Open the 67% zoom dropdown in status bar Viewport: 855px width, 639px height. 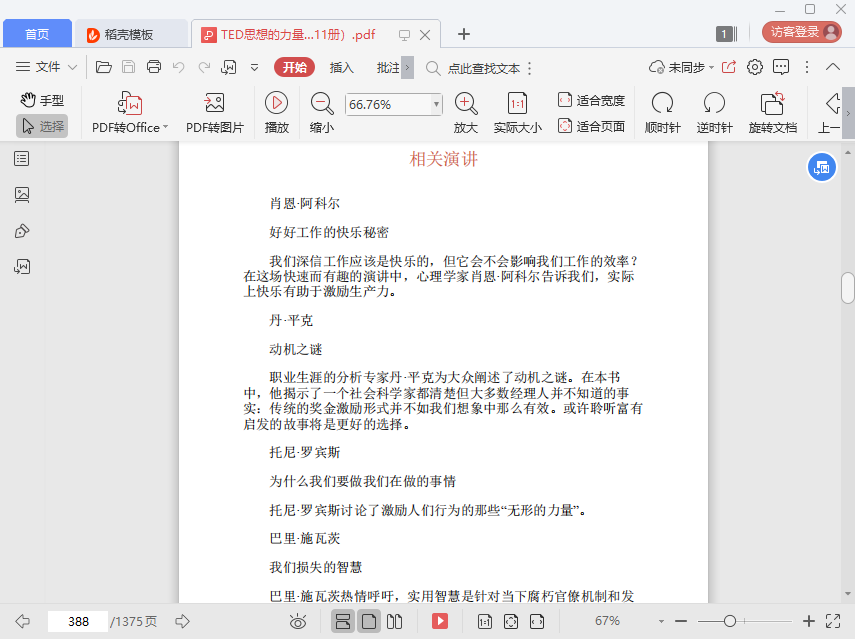click(x=661, y=621)
